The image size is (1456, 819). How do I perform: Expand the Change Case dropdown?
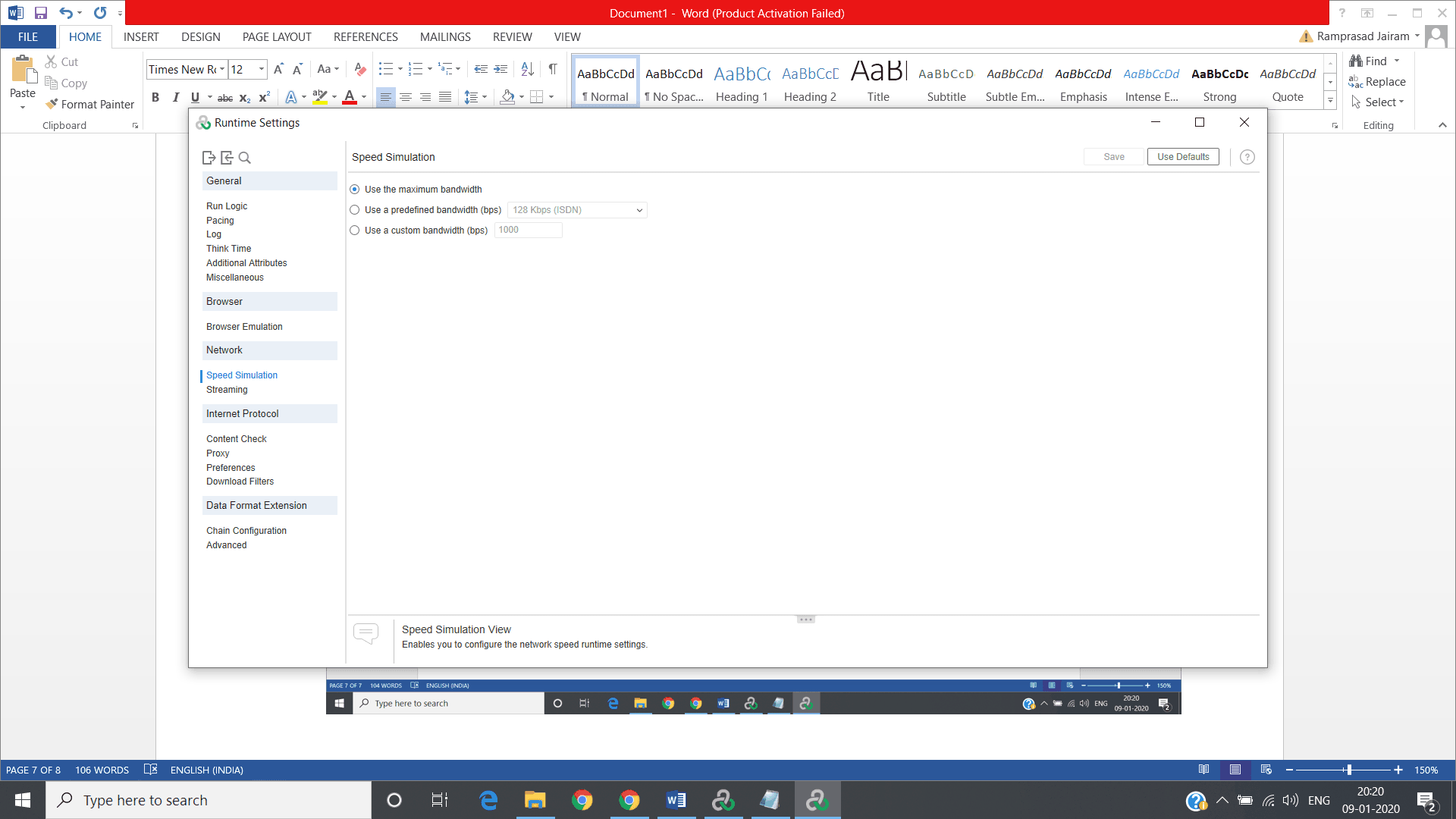pos(328,69)
